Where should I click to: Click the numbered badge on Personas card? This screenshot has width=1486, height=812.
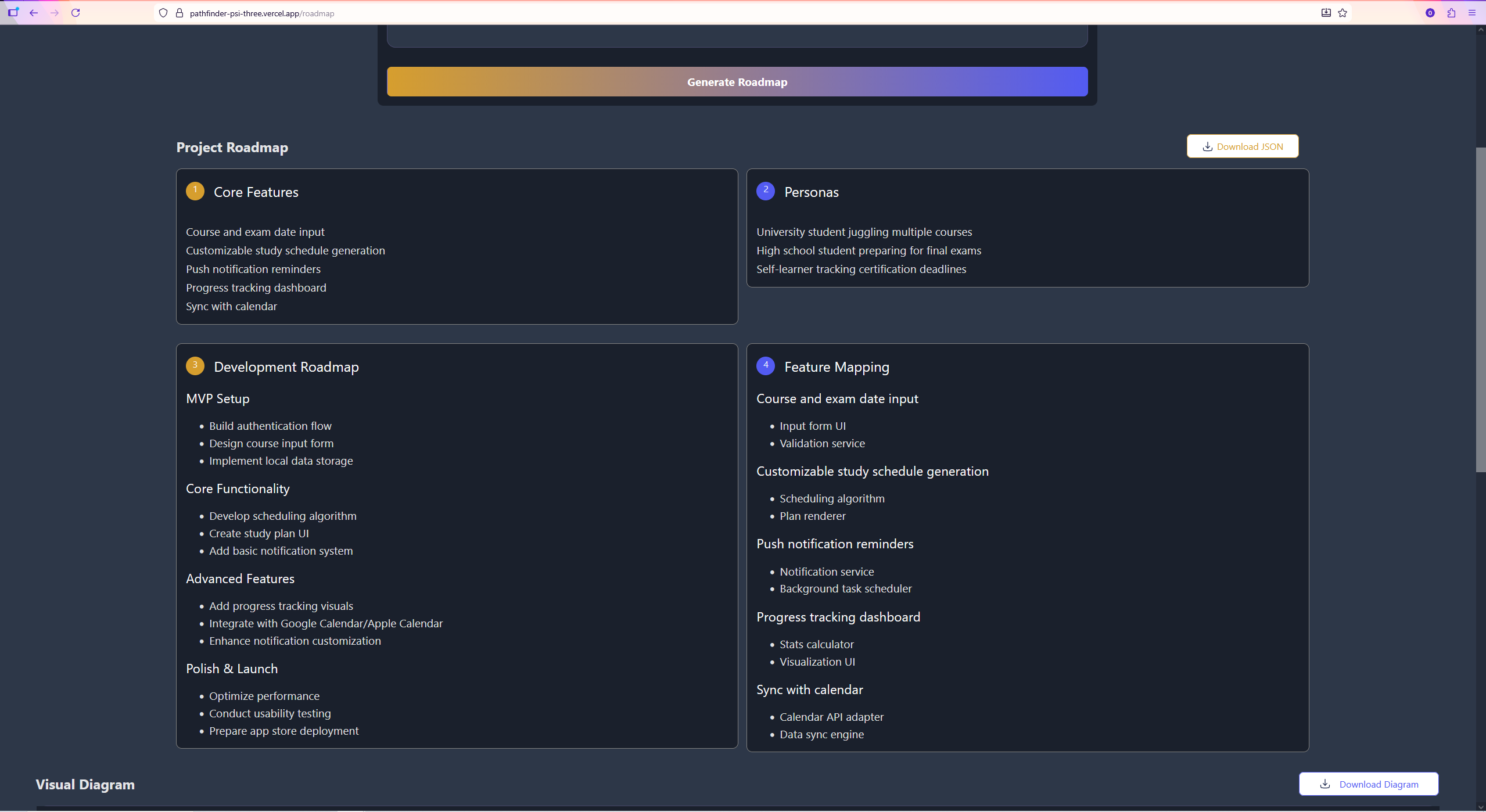coord(766,190)
